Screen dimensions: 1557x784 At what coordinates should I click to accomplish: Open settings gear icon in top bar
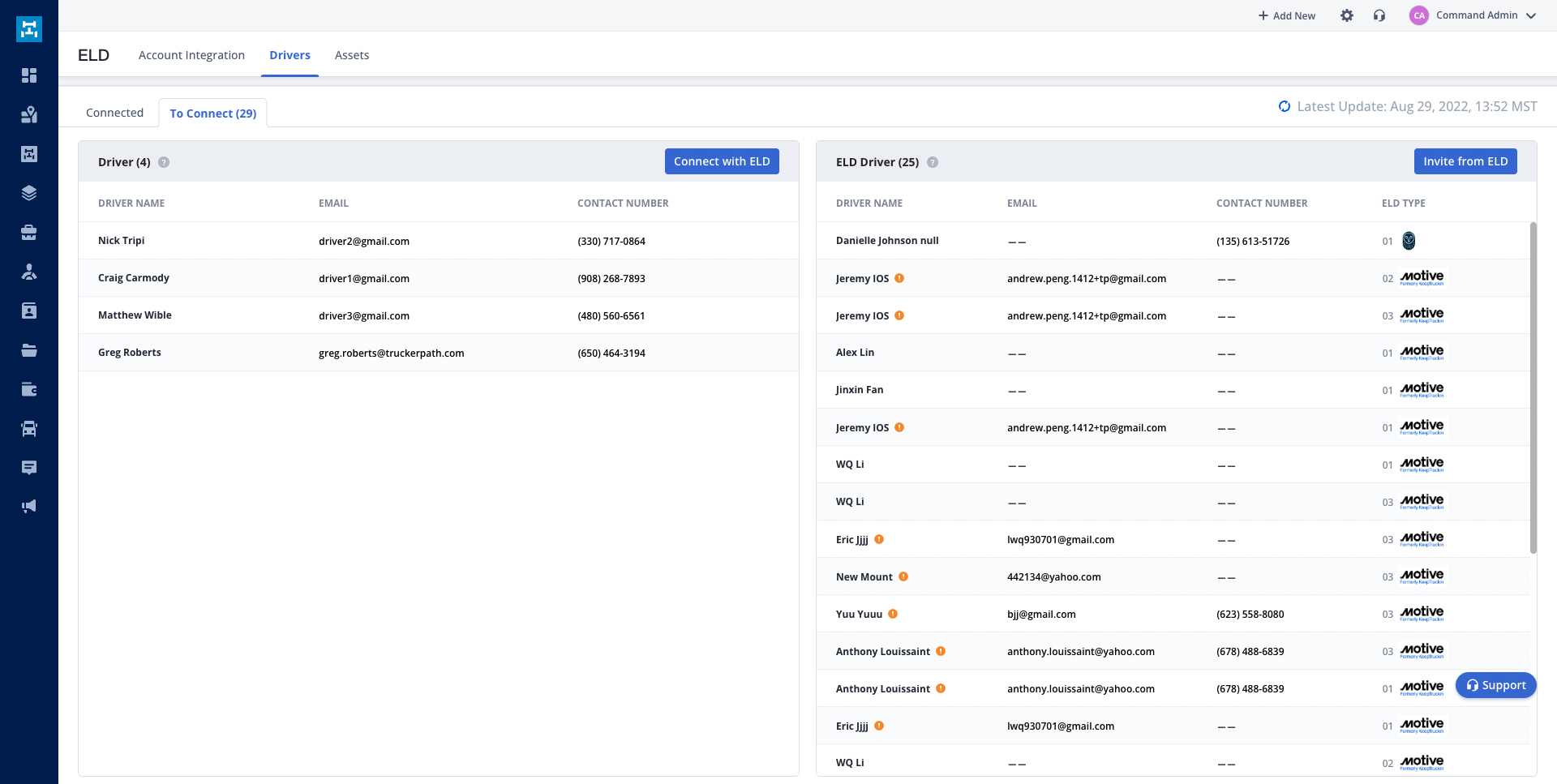coord(1347,15)
